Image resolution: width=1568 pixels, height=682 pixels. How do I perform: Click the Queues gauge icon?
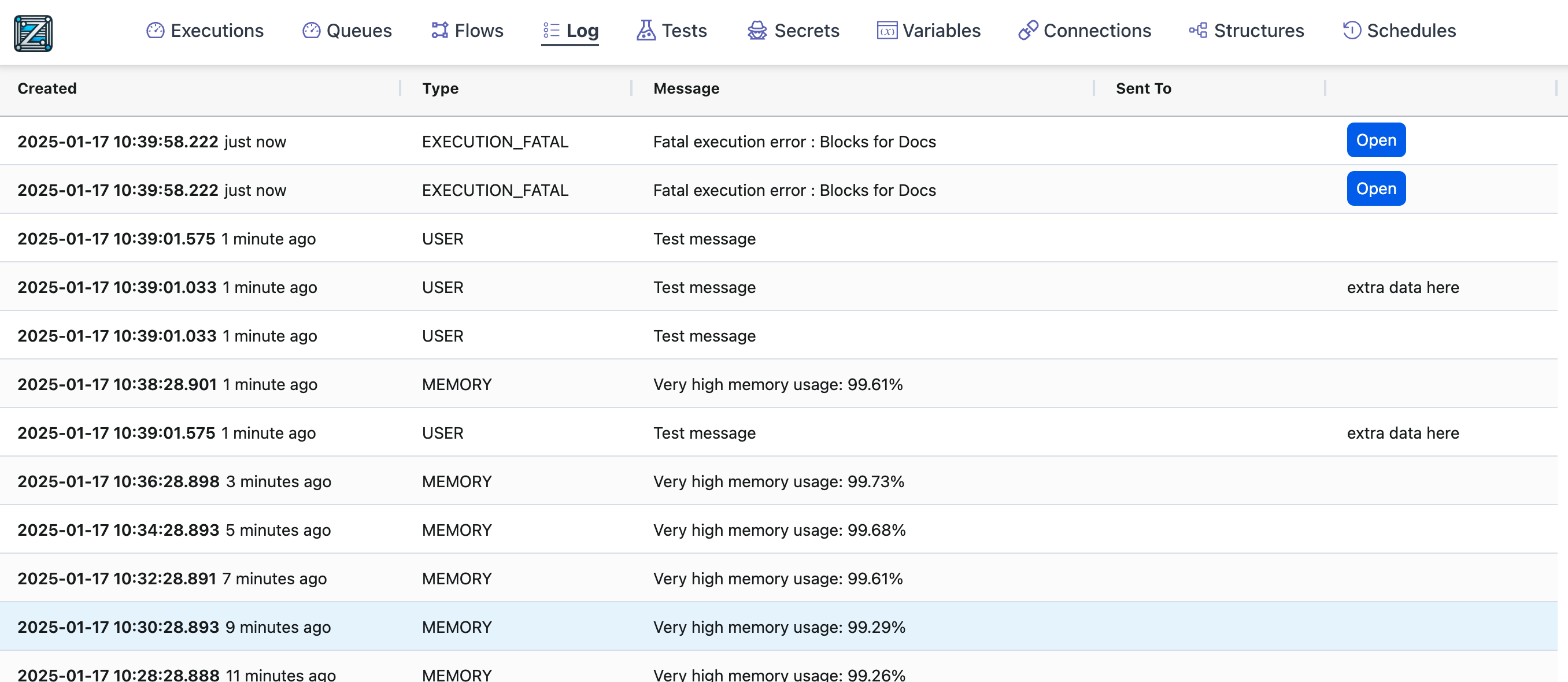point(311,31)
